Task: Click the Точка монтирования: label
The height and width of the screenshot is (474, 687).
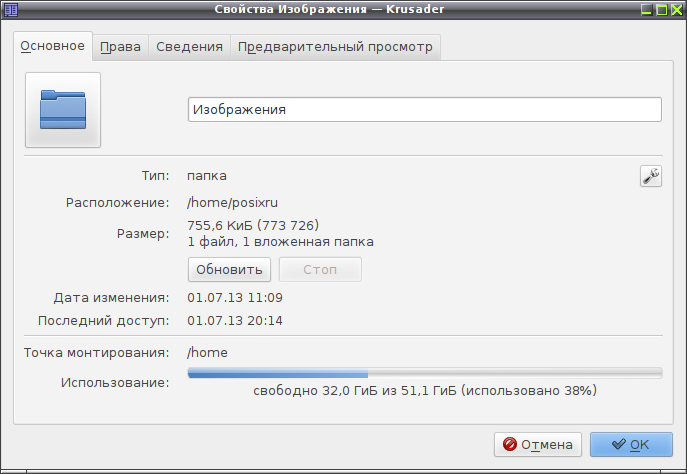Action: click(96, 353)
